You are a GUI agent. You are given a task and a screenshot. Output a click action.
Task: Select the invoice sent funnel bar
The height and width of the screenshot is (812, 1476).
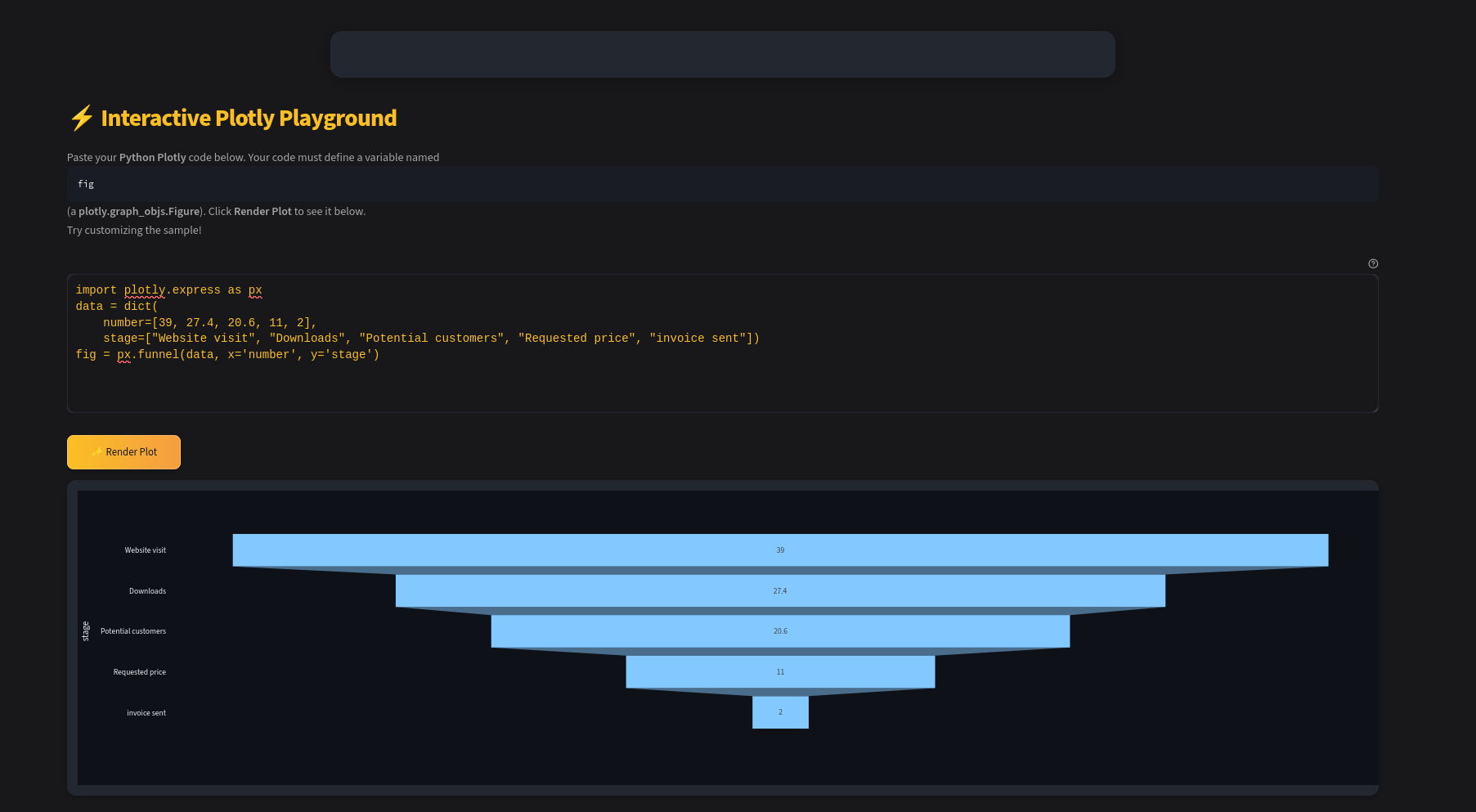pyautogui.click(x=780, y=712)
